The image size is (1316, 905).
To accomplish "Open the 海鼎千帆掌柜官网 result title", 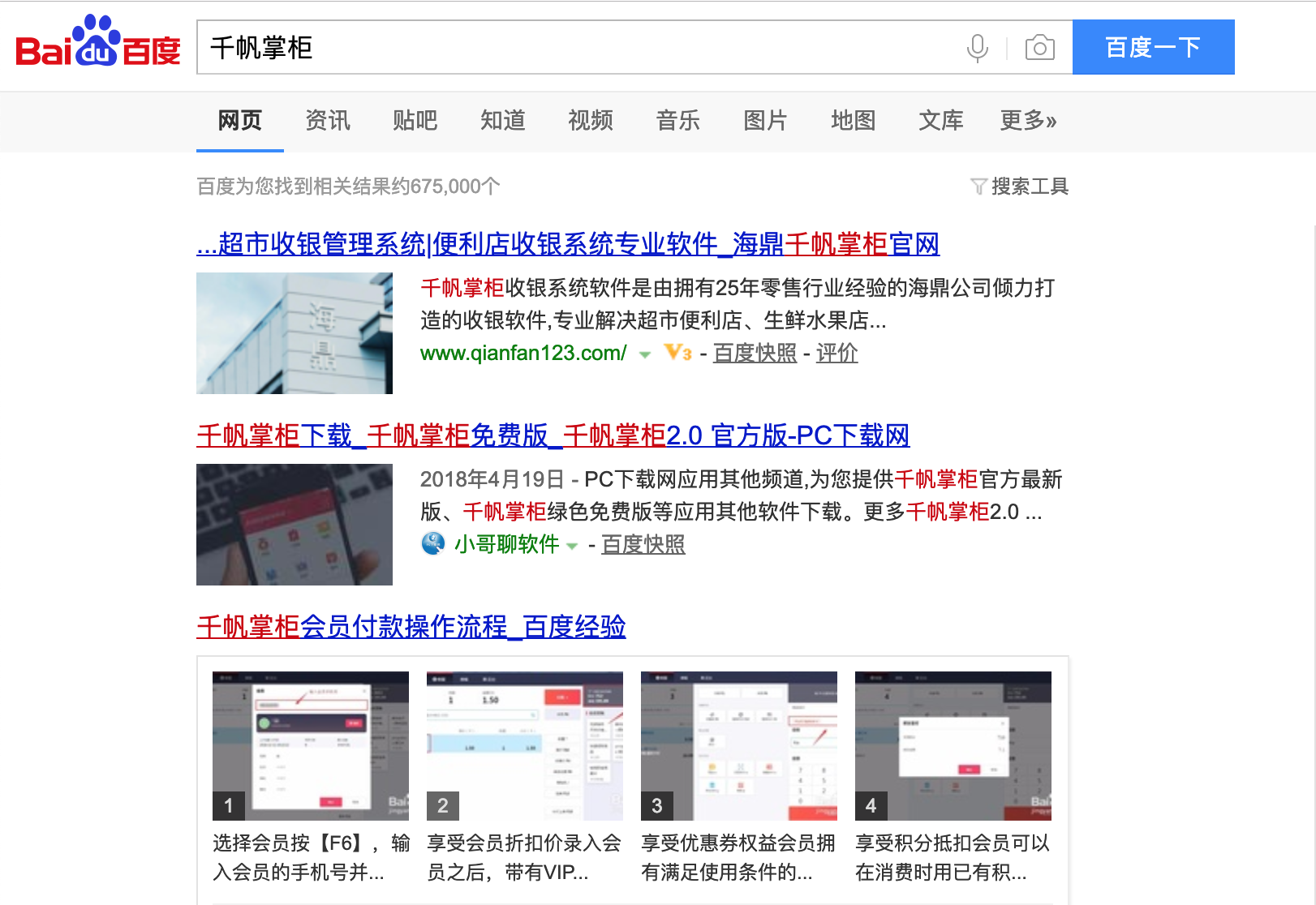I will point(568,244).
